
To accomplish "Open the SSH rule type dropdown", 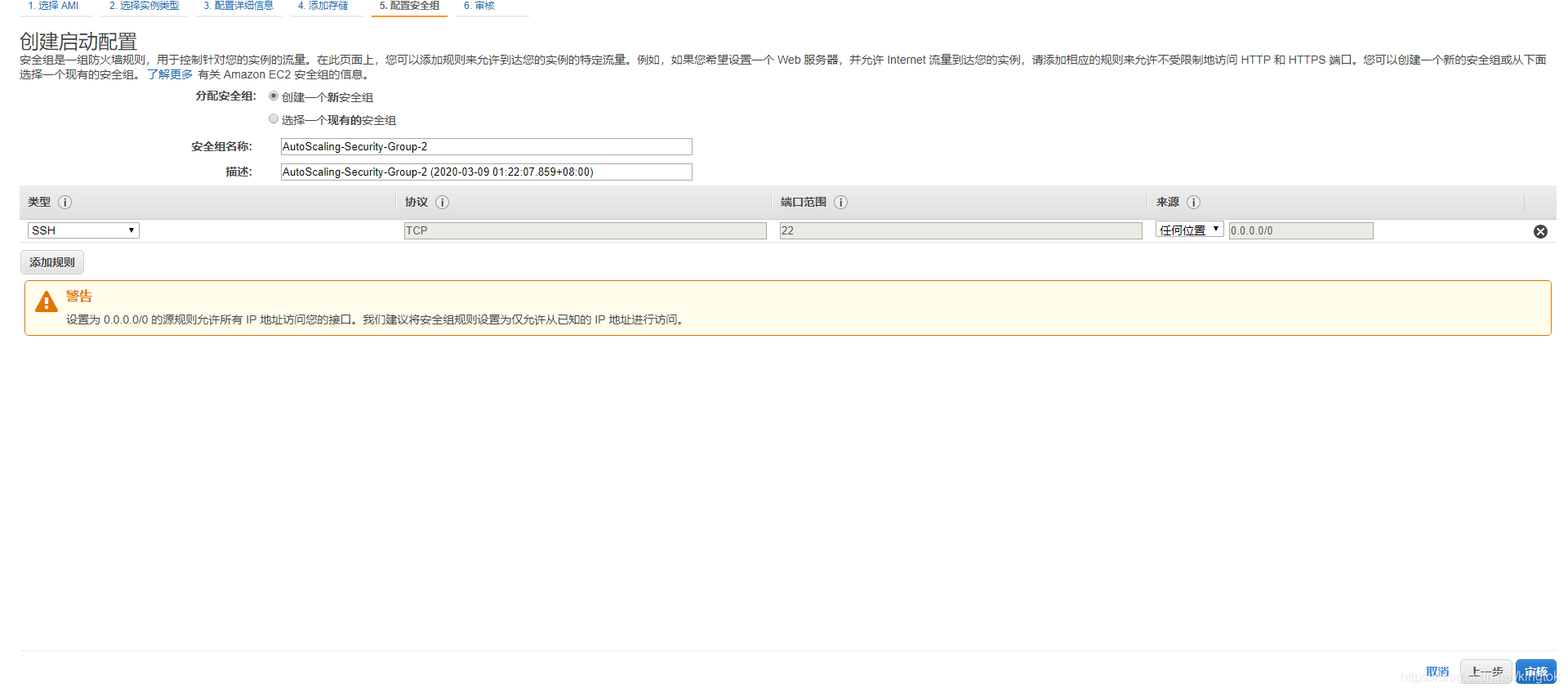I will [x=83, y=230].
